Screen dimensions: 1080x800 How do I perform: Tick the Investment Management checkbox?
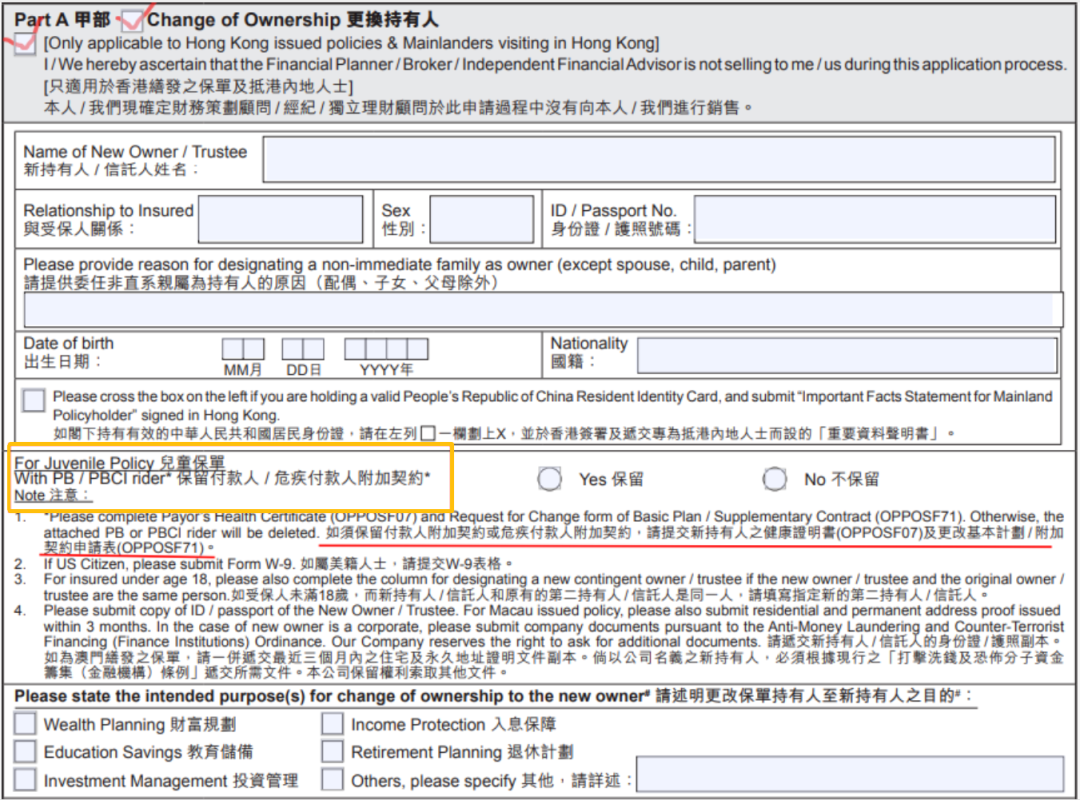[25, 779]
